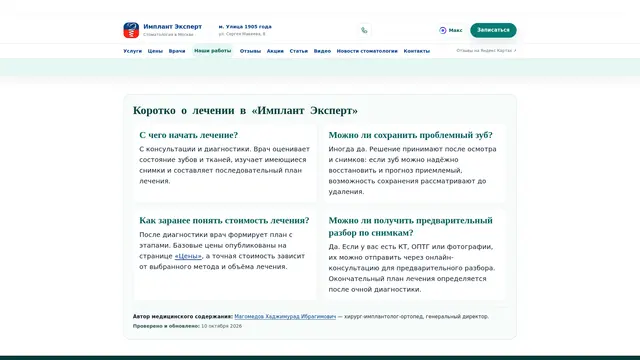Image resolution: width=640 pixels, height=360 pixels.
Task: Click heading Можно ли получить предварительный разбор
Action: (411, 227)
